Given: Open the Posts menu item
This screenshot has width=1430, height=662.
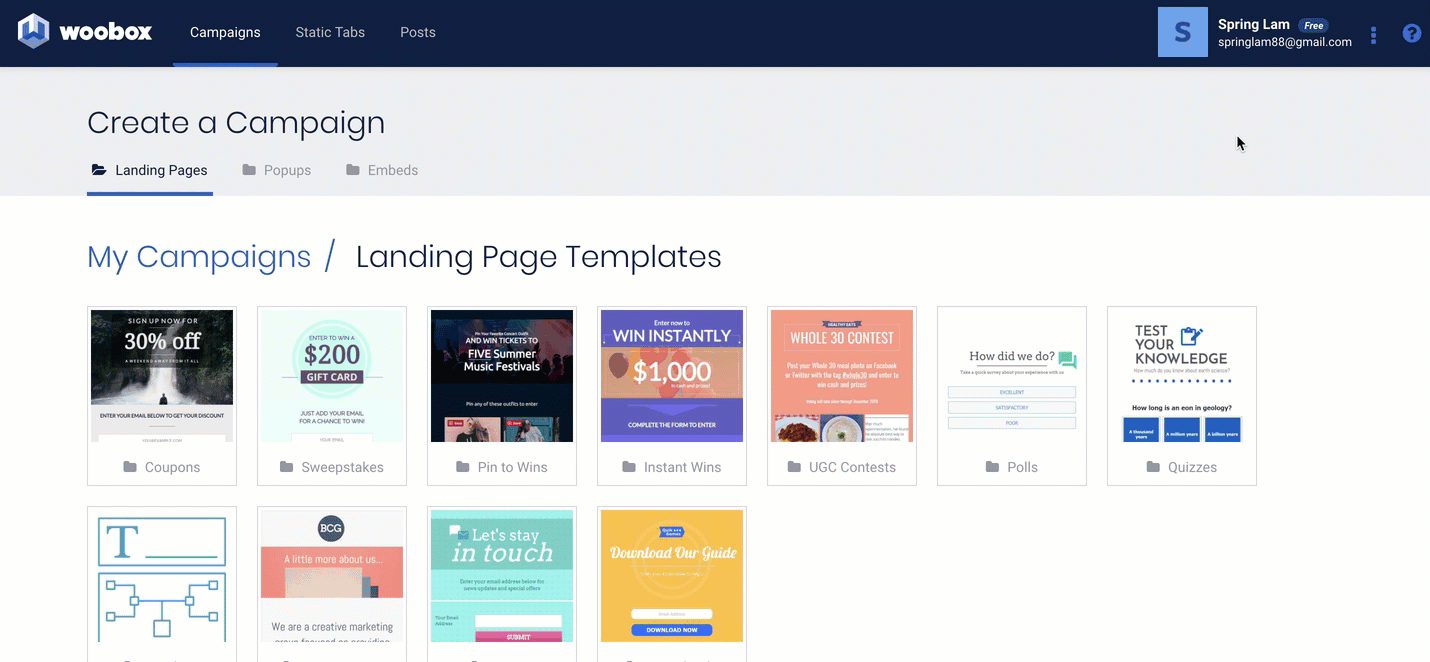Looking at the screenshot, I should [417, 32].
